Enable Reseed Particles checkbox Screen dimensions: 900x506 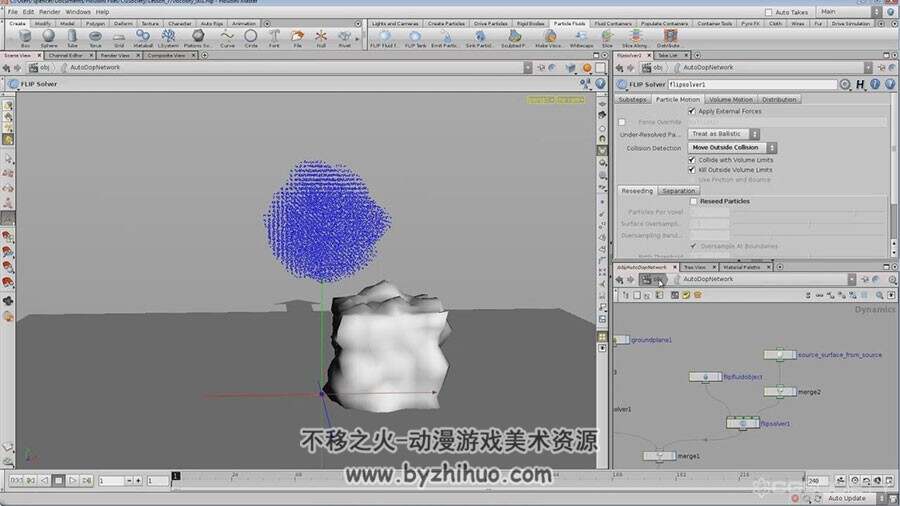pos(693,201)
